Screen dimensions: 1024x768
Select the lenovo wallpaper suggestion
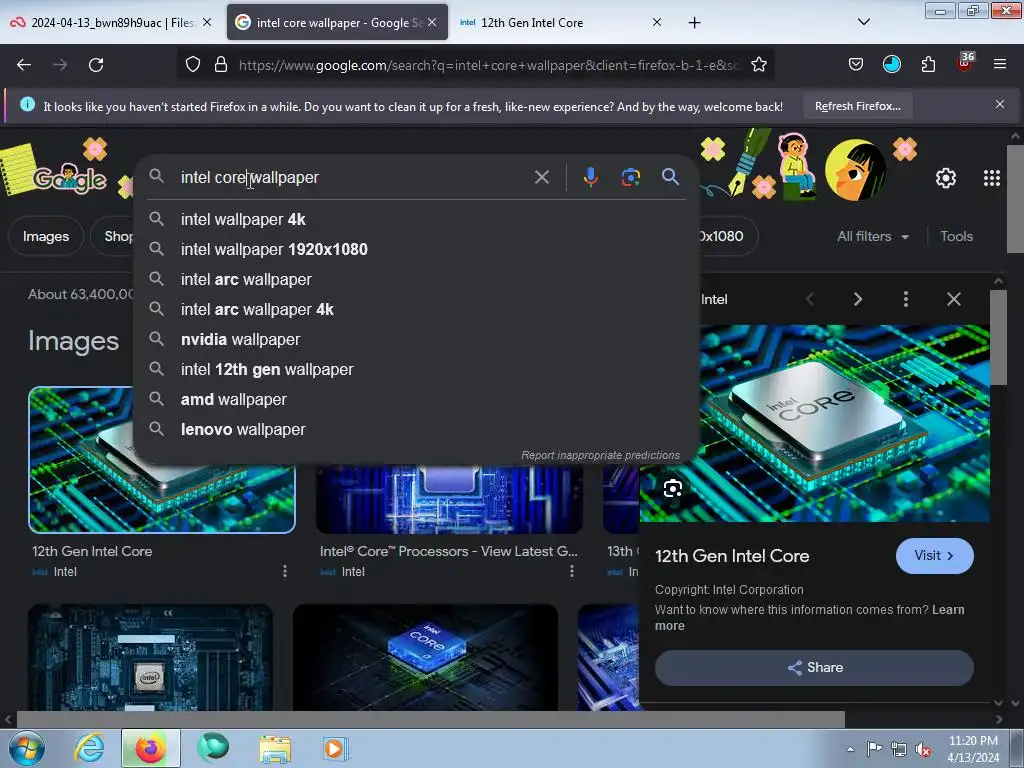[x=416, y=430]
